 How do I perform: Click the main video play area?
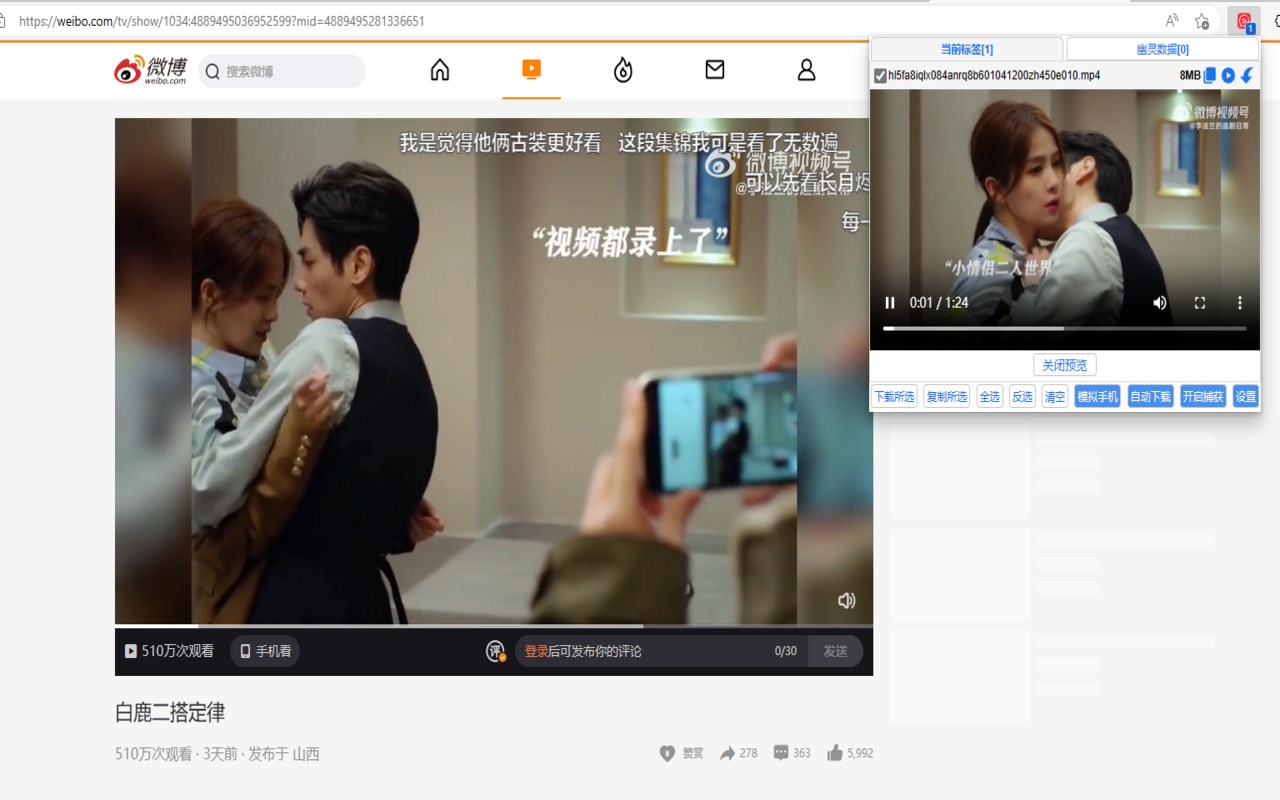(x=494, y=371)
